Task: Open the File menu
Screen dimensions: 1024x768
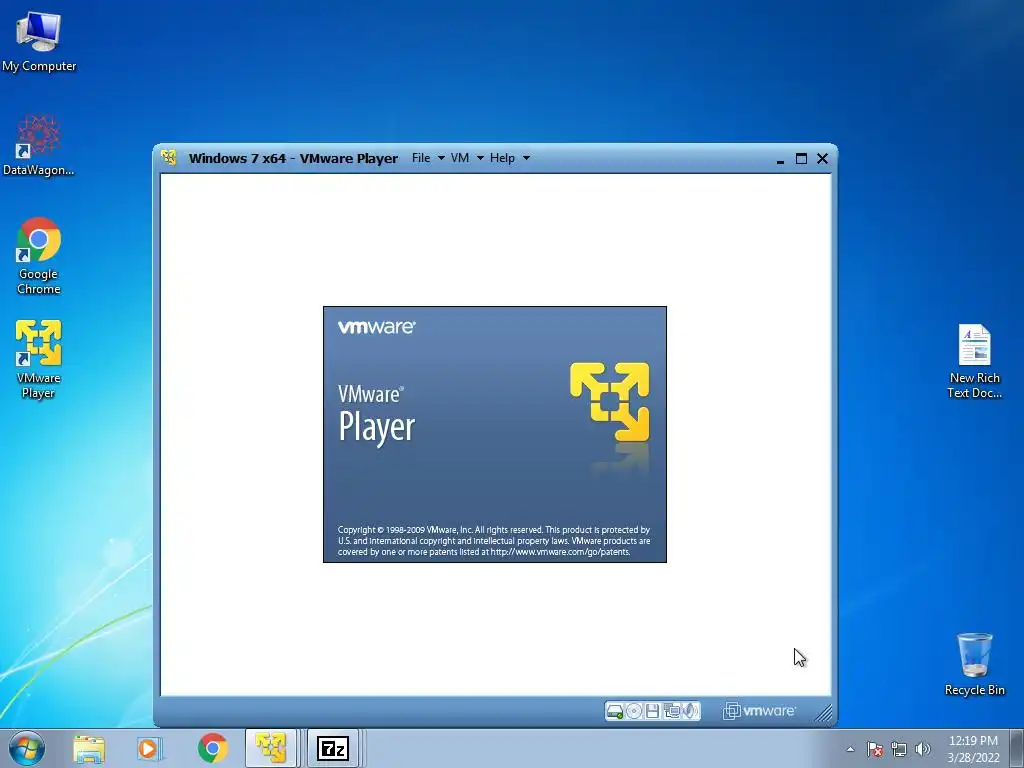Action: 421,158
